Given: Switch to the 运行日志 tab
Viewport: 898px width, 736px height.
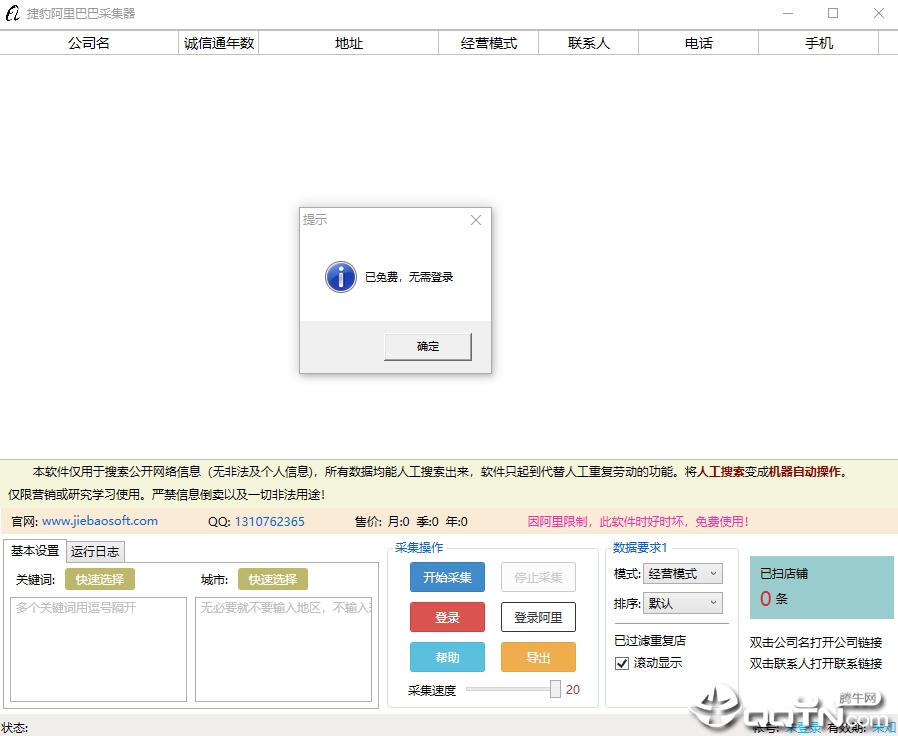Looking at the screenshot, I should (95, 552).
